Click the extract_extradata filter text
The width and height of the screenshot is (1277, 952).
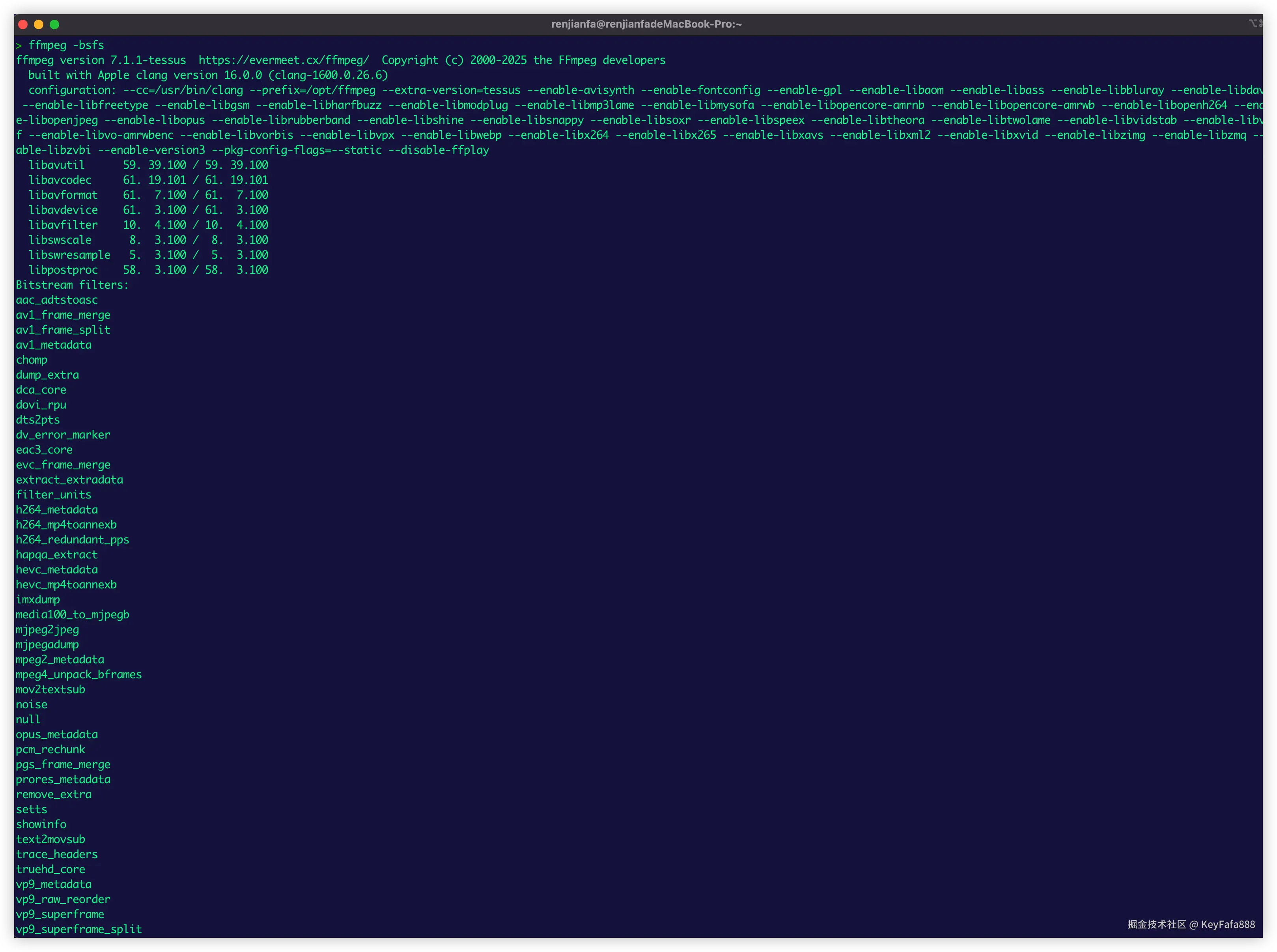click(x=69, y=480)
